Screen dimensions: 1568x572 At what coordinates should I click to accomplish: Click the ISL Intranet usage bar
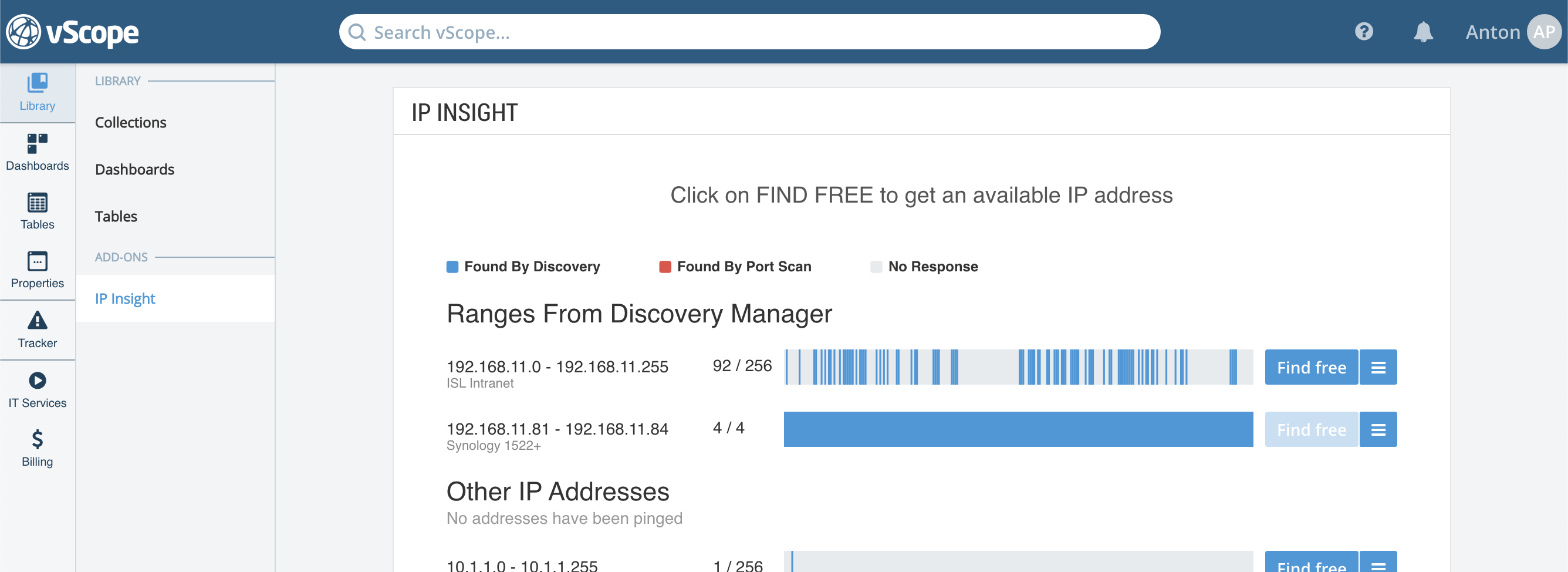click(1018, 367)
